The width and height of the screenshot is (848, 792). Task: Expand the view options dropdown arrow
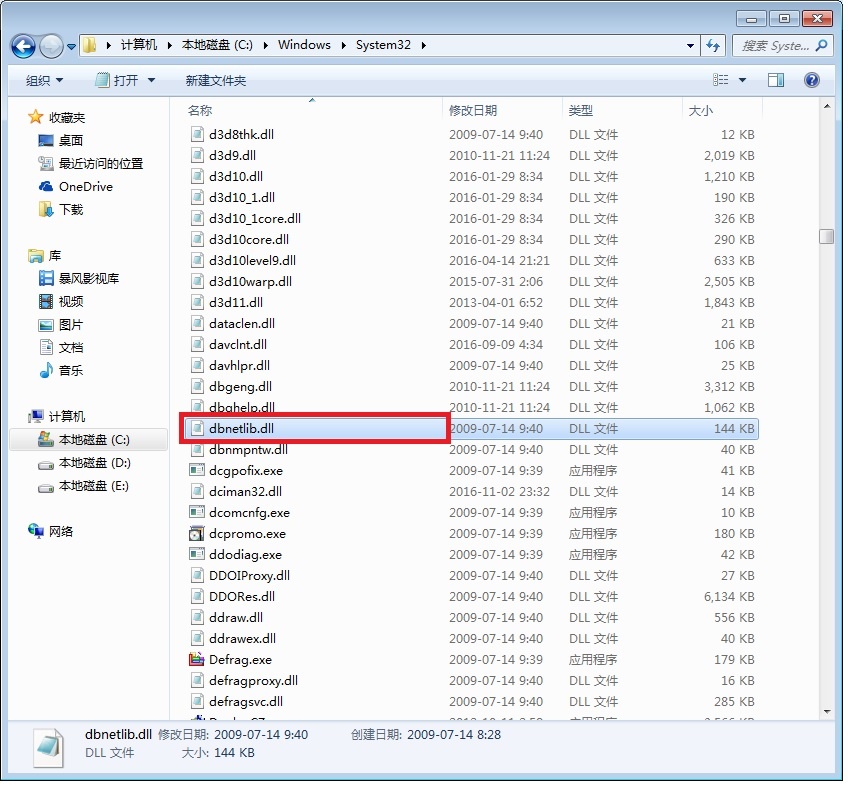(742, 80)
